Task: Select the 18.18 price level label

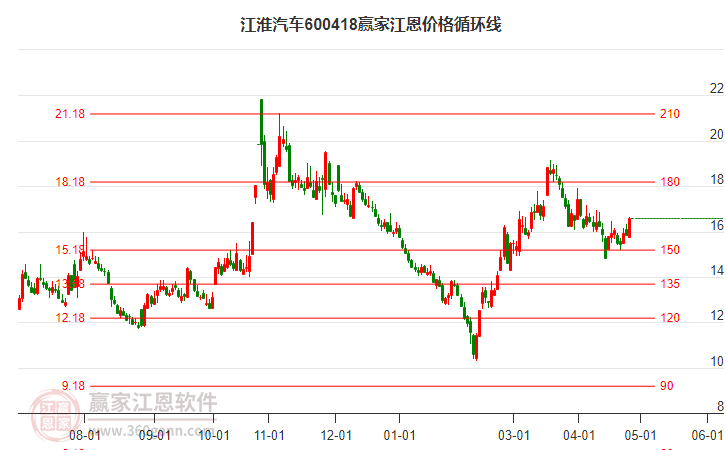Action: click(70, 181)
